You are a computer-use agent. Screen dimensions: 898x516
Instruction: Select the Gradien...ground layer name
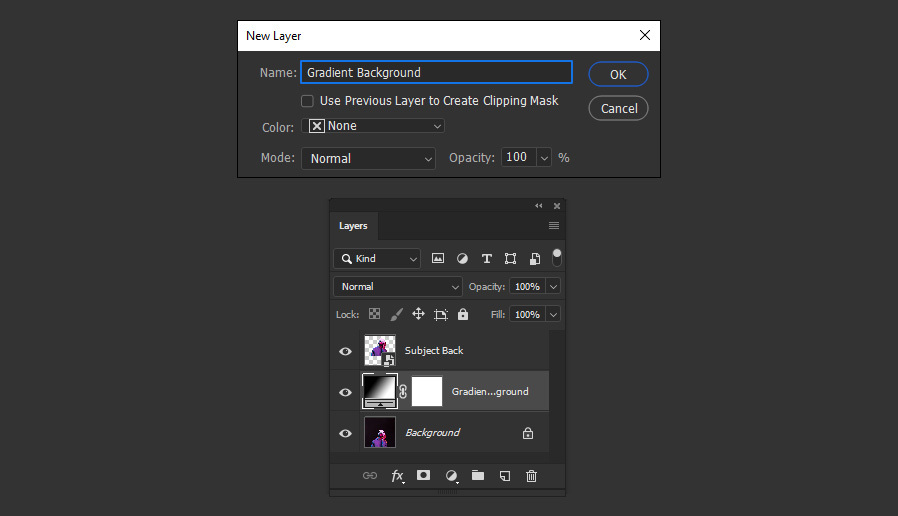(x=490, y=392)
